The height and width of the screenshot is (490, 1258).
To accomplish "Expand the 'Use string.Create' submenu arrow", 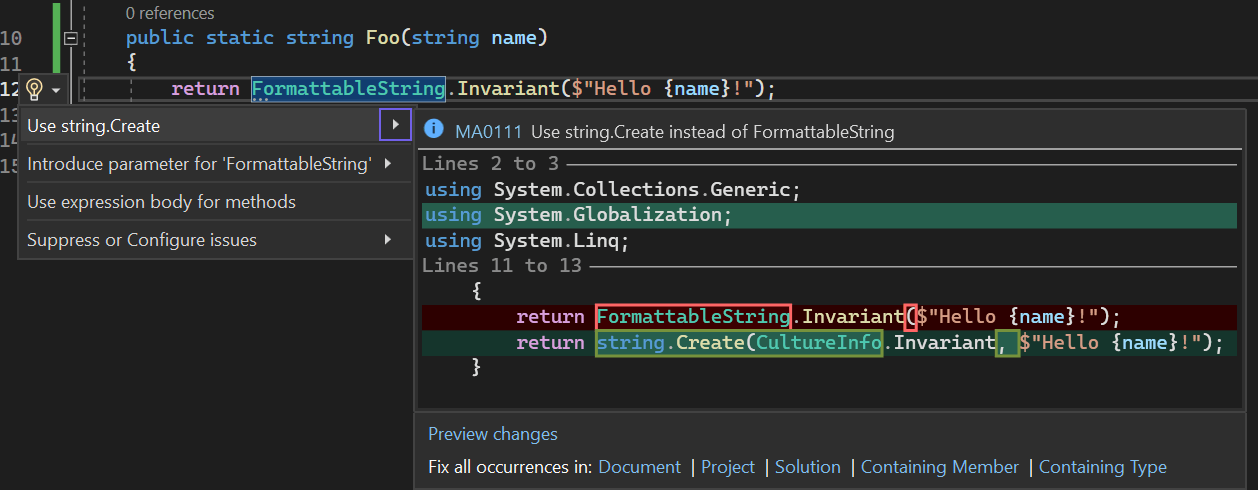I will (396, 125).
